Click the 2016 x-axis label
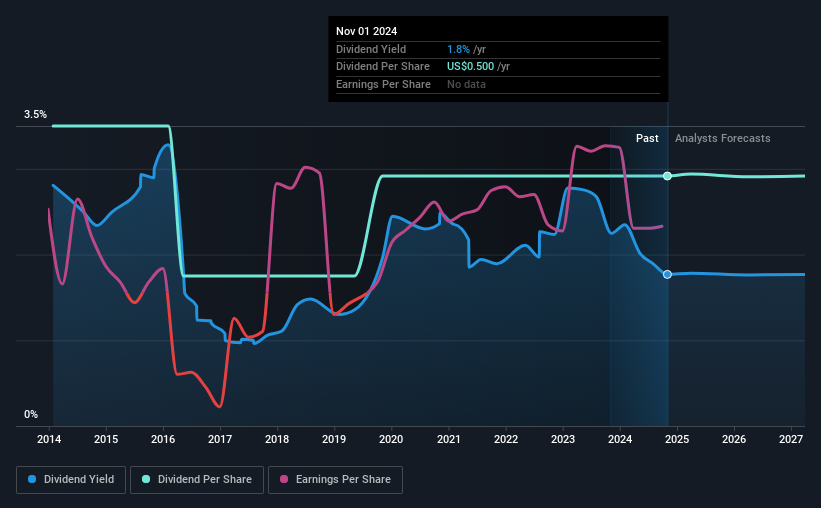Screen dimensions: 821x508 (x=163, y=439)
